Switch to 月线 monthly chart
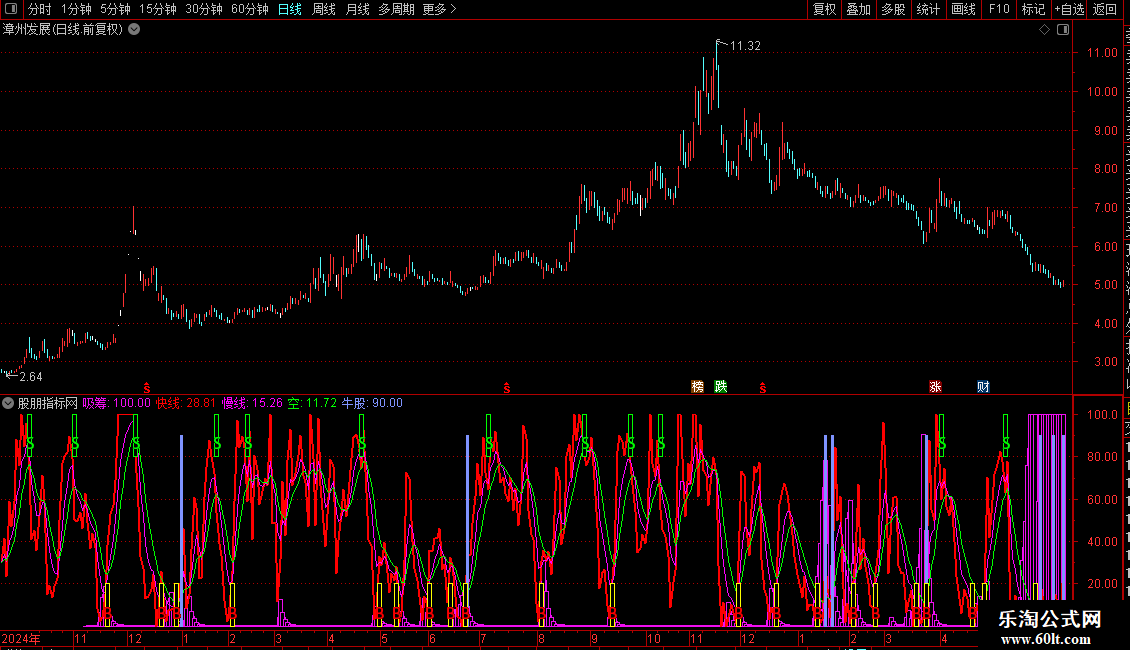The height and width of the screenshot is (650, 1130). [x=357, y=9]
